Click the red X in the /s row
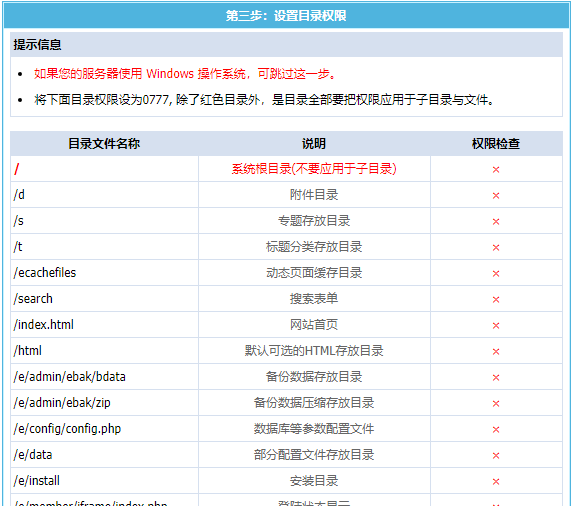572x506 pixels. click(x=496, y=222)
